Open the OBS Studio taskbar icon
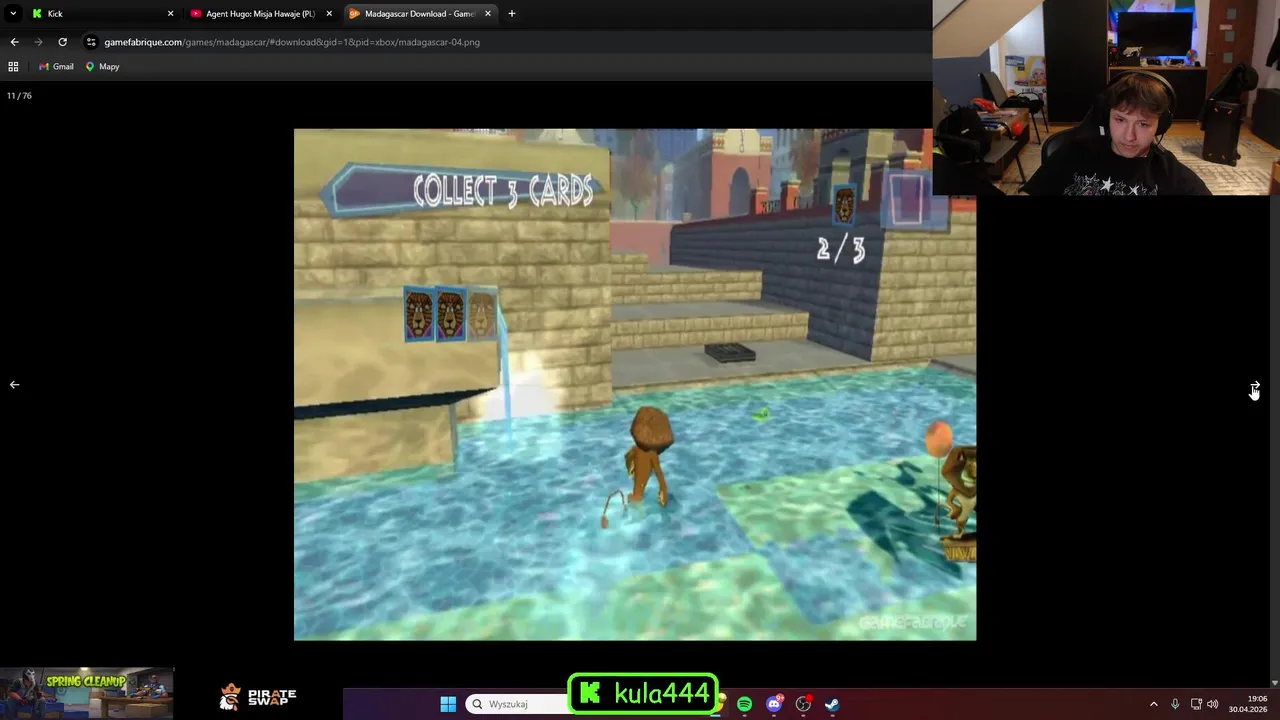The height and width of the screenshot is (720, 1280). [803, 704]
